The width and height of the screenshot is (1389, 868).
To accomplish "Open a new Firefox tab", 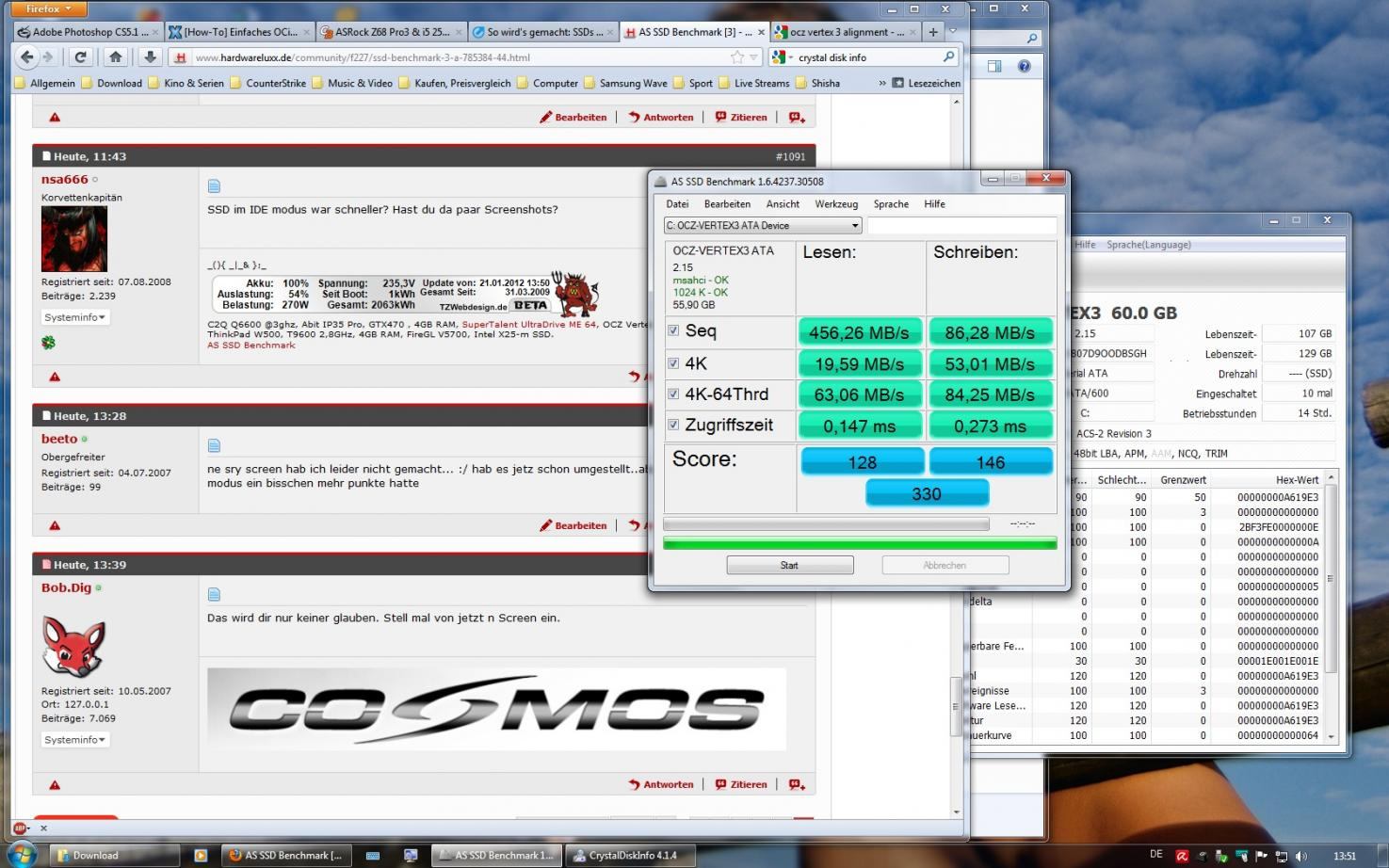I will click(932, 32).
